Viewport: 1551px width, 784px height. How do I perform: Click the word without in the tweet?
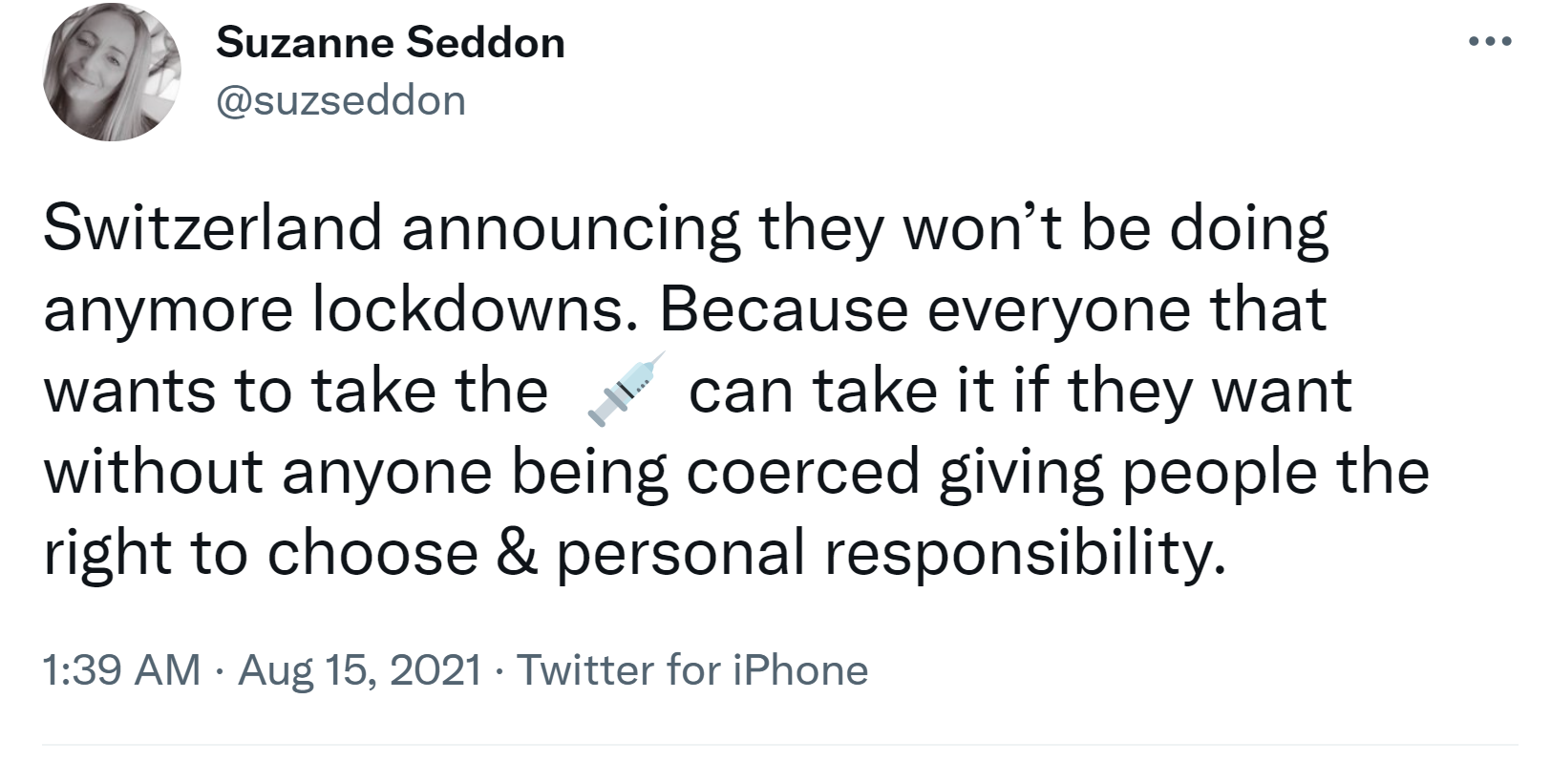153,472
